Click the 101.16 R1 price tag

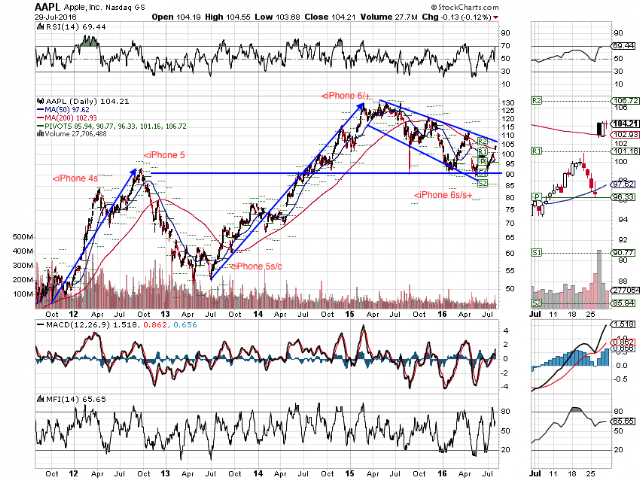click(x=624, y=151)
